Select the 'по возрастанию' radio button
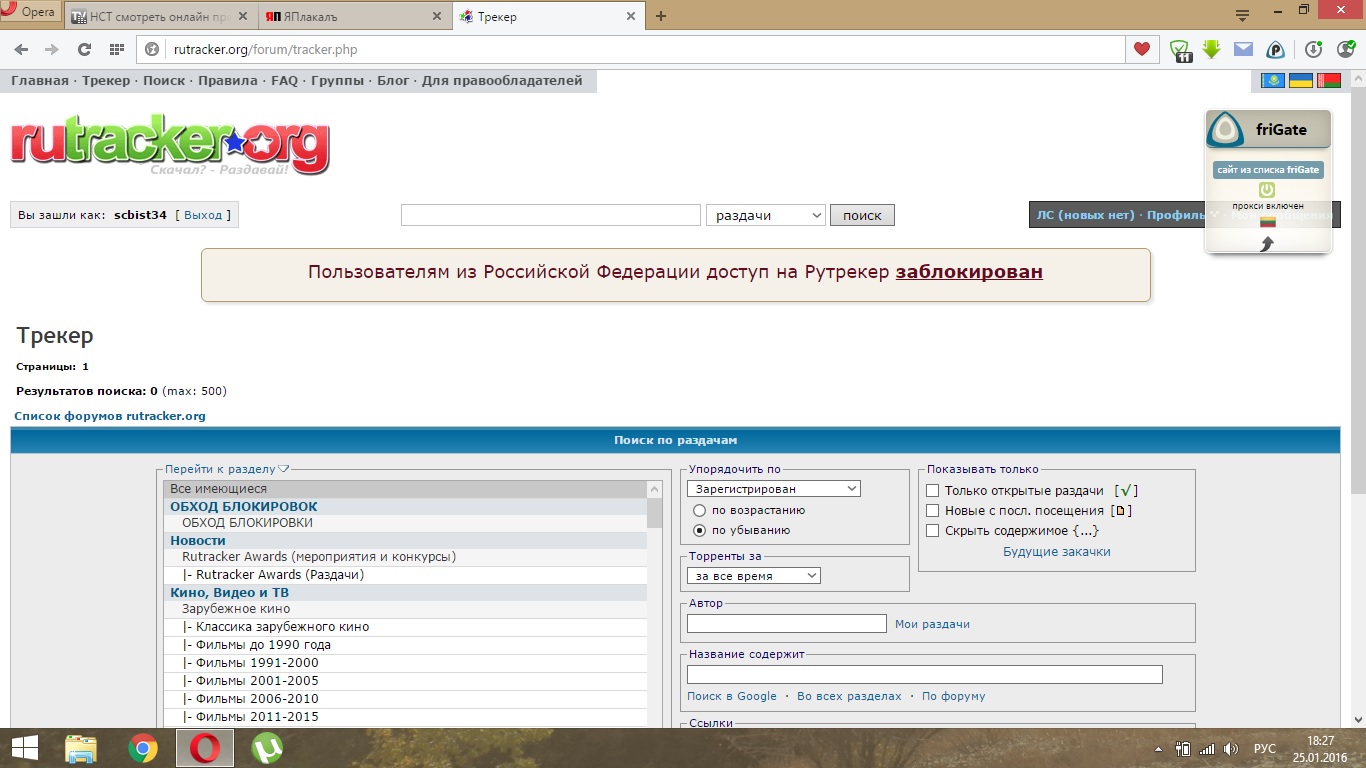Viewport: 1366px width, 768px height. click(700, 510)
